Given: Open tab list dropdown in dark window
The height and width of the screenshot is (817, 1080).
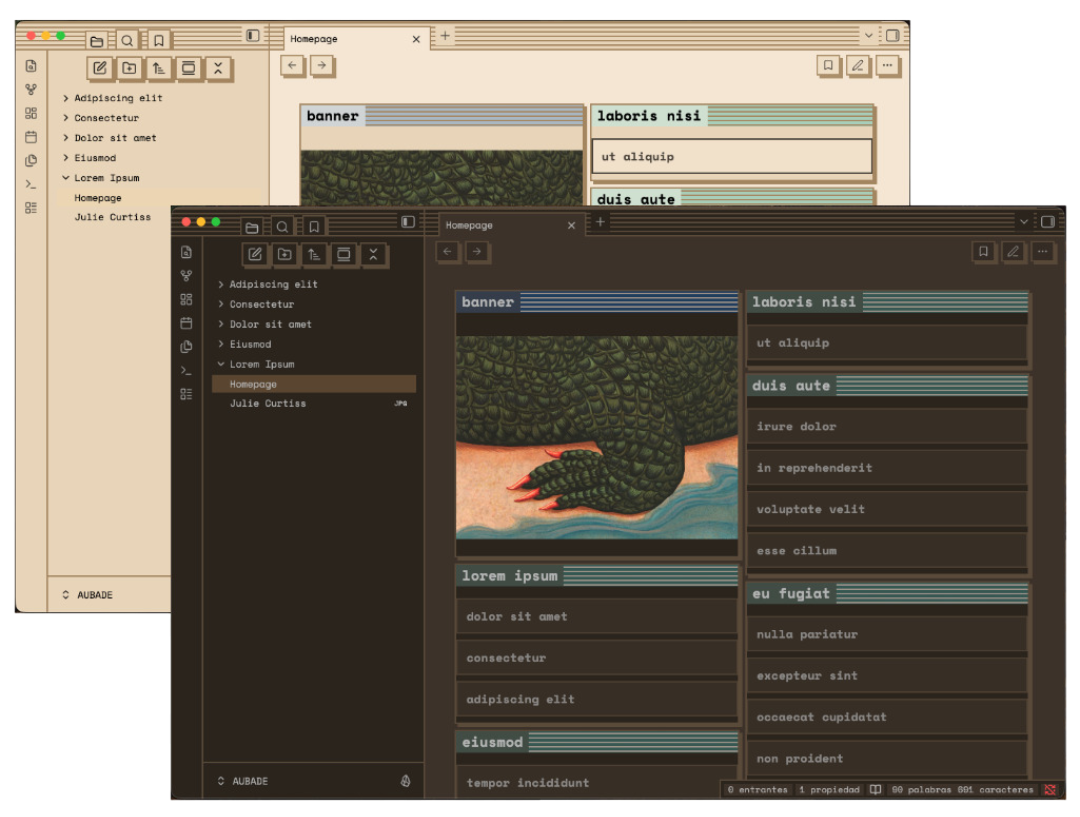Looking at the screenshot, I should (x=1024, y=222).
